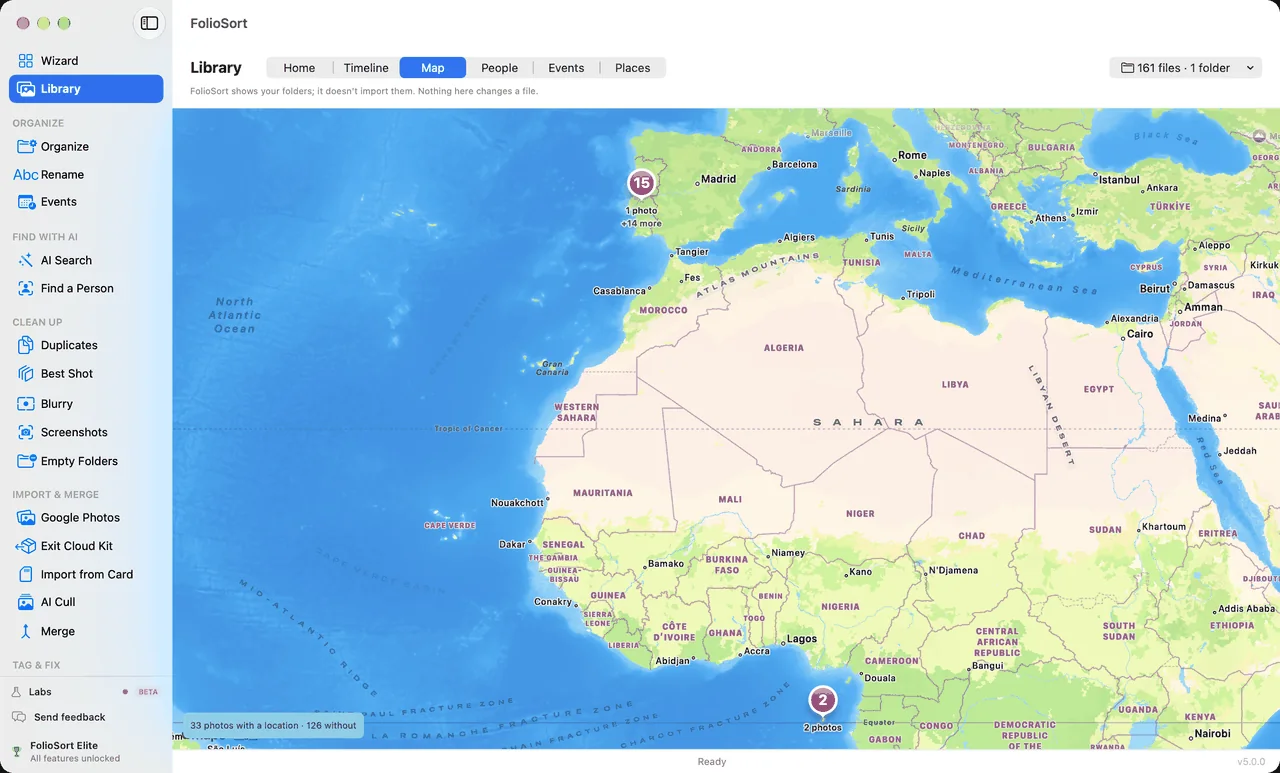The image size is (1280, 773).
Task: Click the v5.0.0 version label
Action: [1251, 762]
